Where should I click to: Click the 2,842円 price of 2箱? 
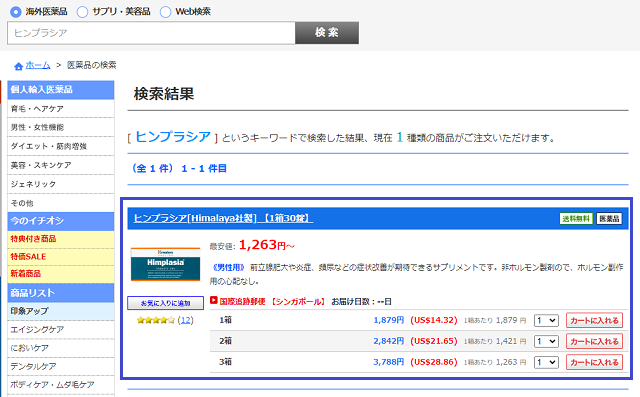coord(389,341)
